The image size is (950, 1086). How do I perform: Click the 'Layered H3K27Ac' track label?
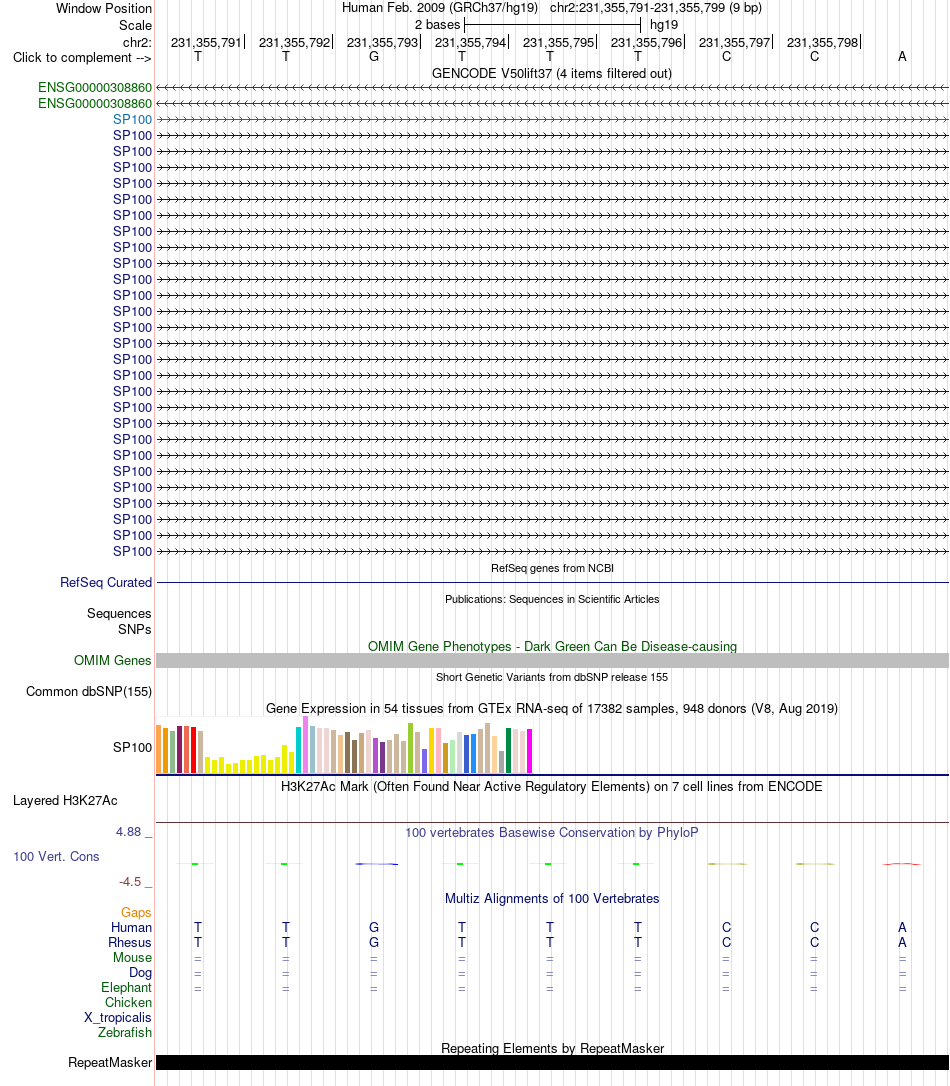[65, 801]
